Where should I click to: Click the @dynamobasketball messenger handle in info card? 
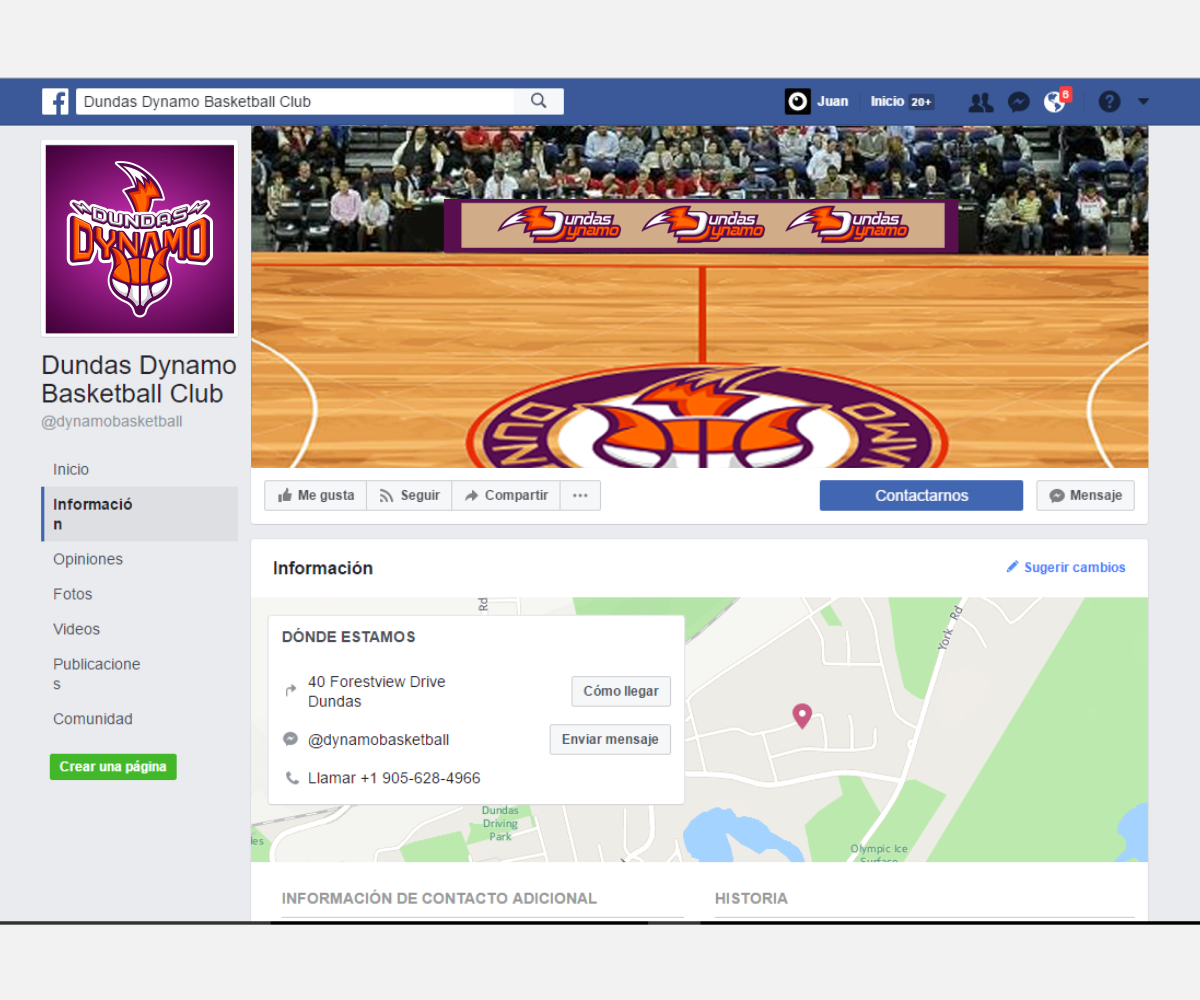click(378, 740)
